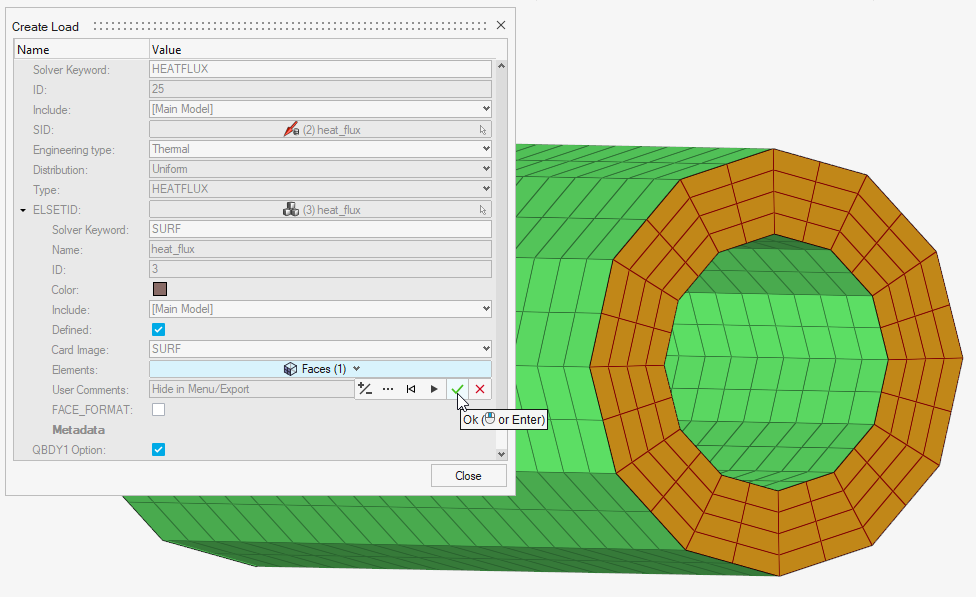Click the brown Color swatch
976x597 pixels.
click(159, 289)
